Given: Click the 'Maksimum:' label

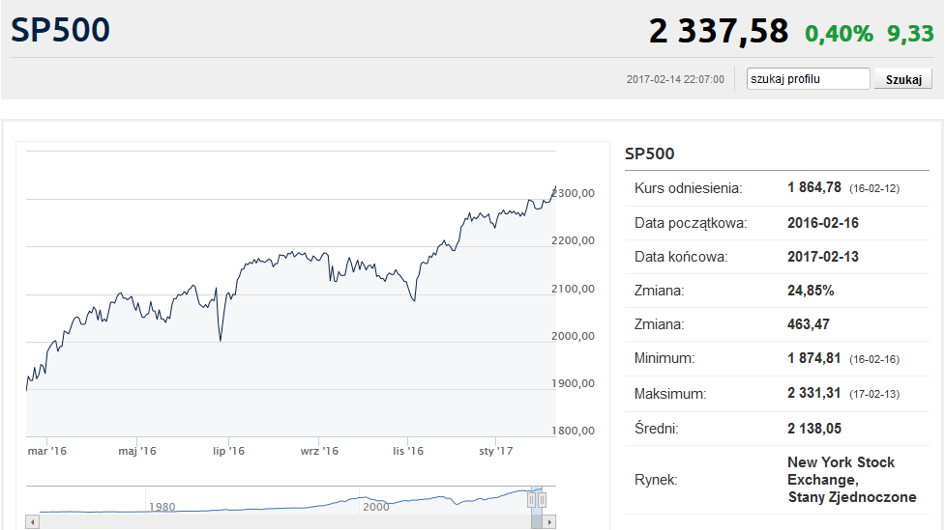Looking at the screenshot, I should [670, 394].
